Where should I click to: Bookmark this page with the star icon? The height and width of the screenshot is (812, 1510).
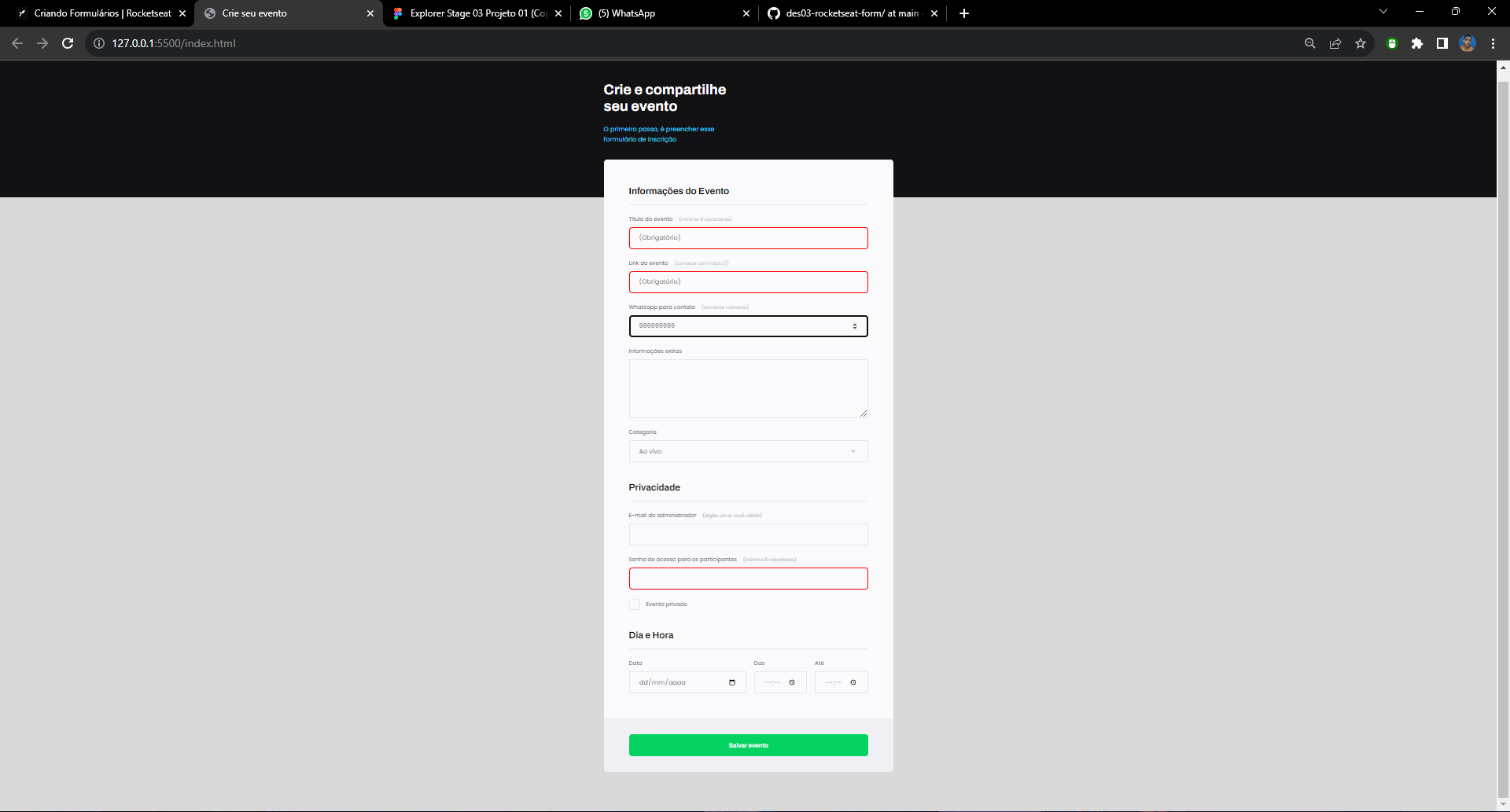1361,43
